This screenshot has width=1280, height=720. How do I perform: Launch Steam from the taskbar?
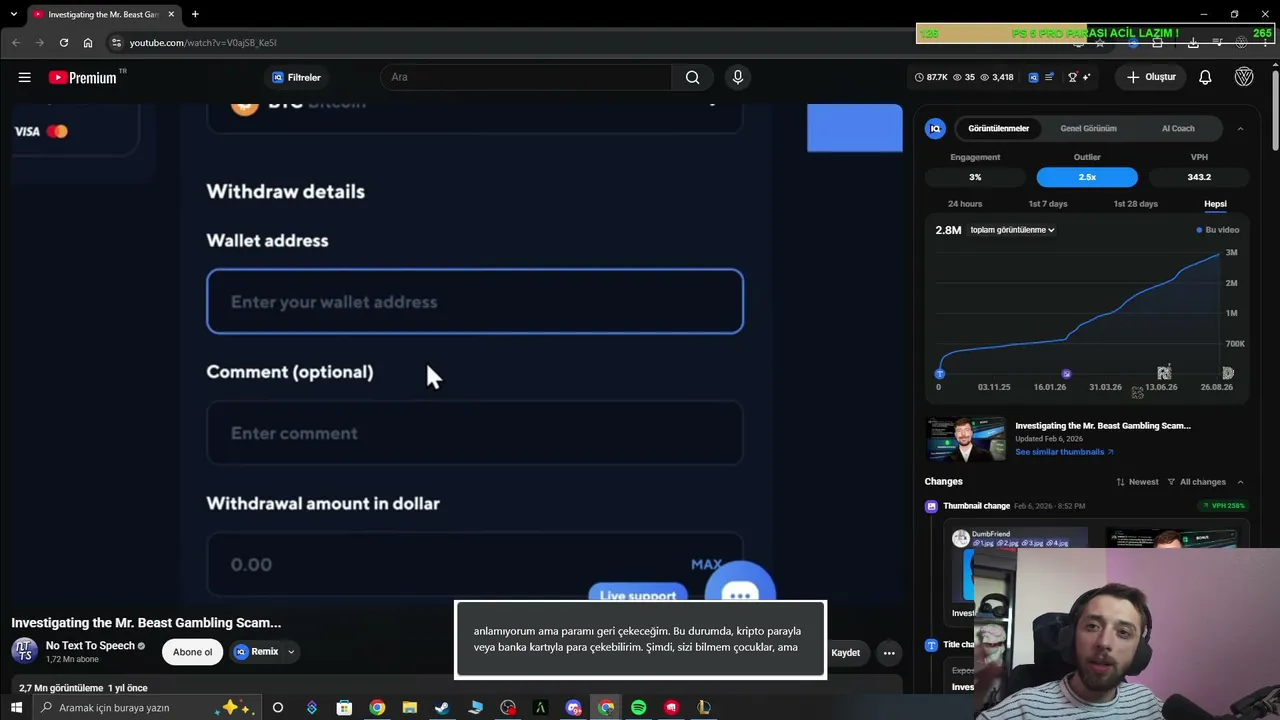pos(442,708)
